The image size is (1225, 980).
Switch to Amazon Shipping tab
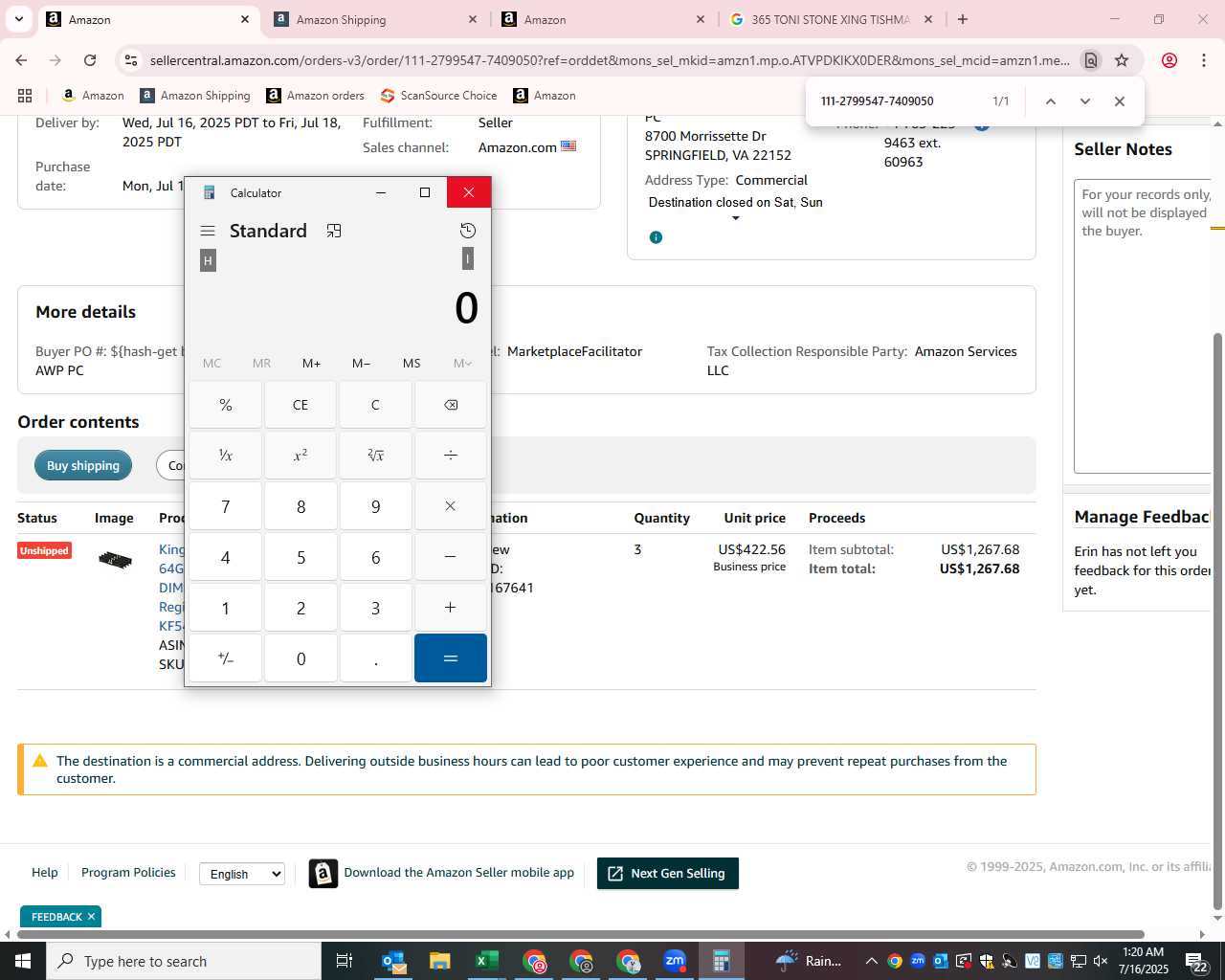point(375,19)
